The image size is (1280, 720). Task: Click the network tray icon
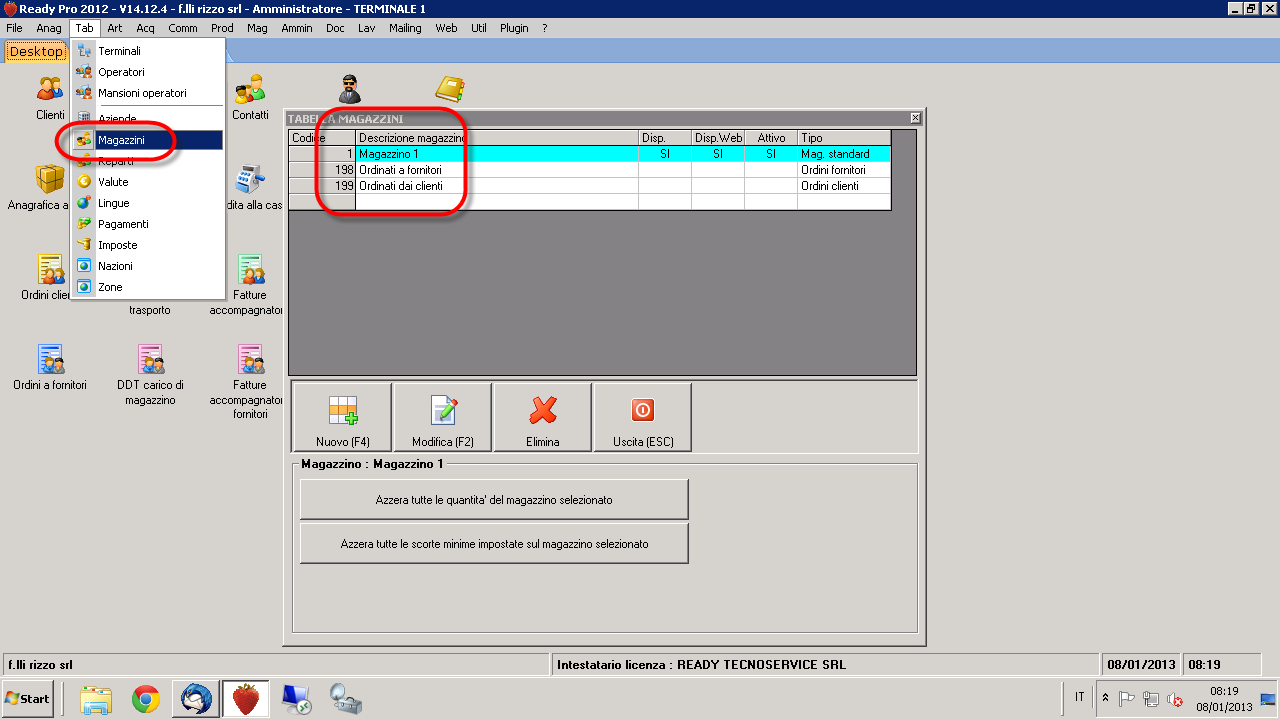(1151, 699)
